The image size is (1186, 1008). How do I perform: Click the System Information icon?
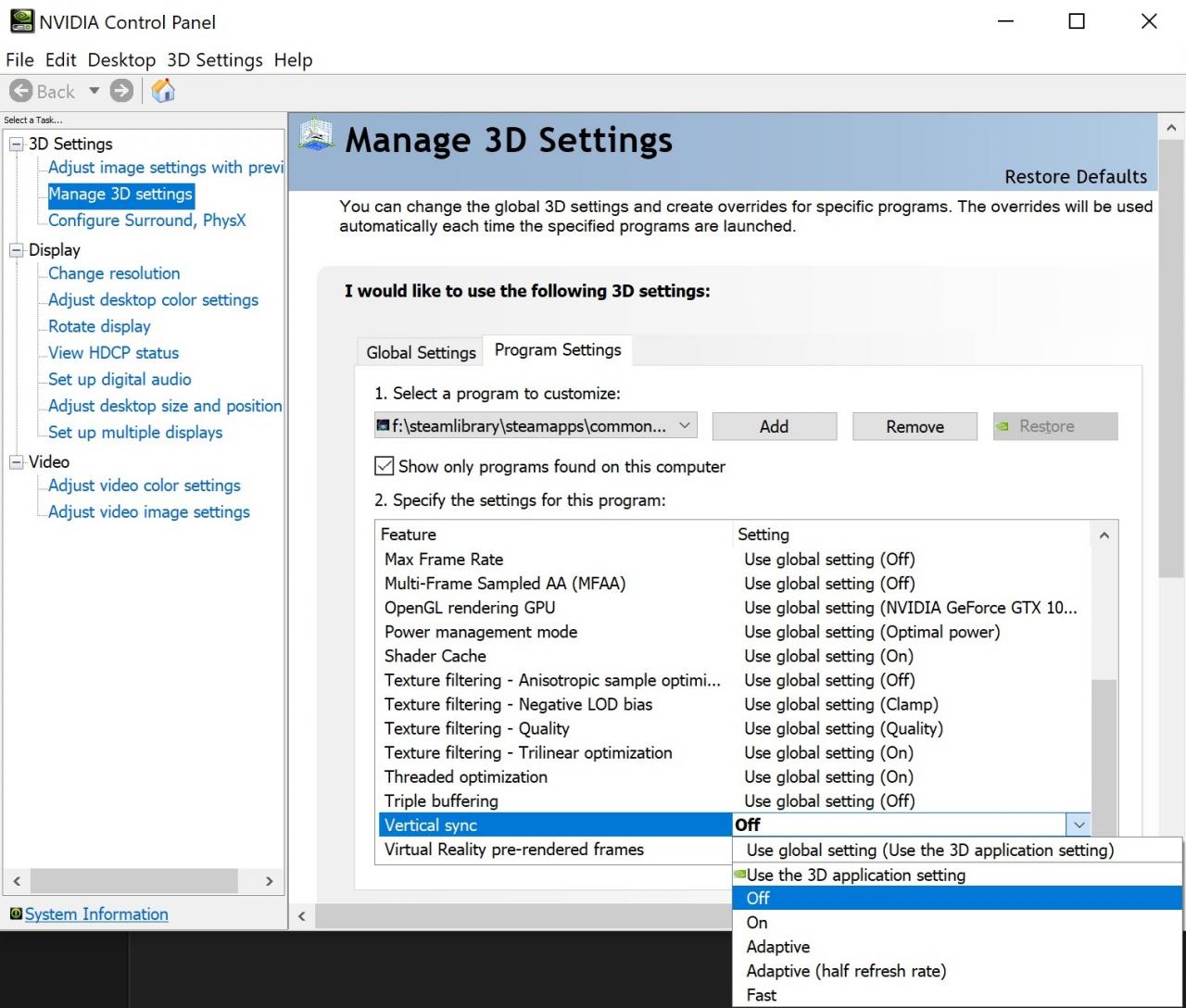16,914
